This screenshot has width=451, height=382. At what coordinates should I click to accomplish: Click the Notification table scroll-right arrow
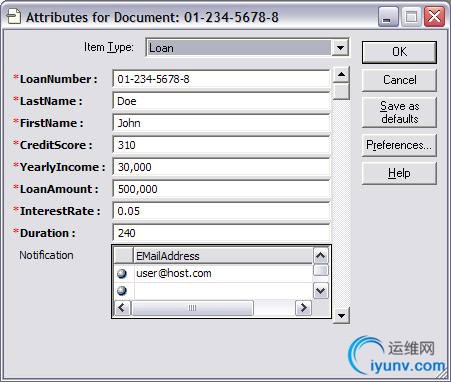click(x=303, y=308)
